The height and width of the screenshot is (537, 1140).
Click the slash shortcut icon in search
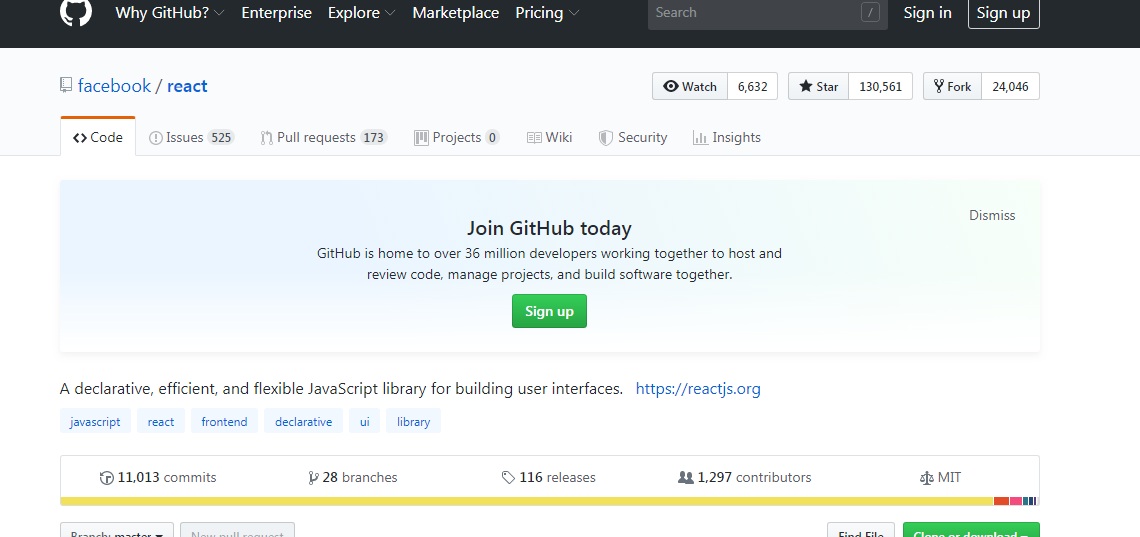pyautogui.click(x=870, y=12)
